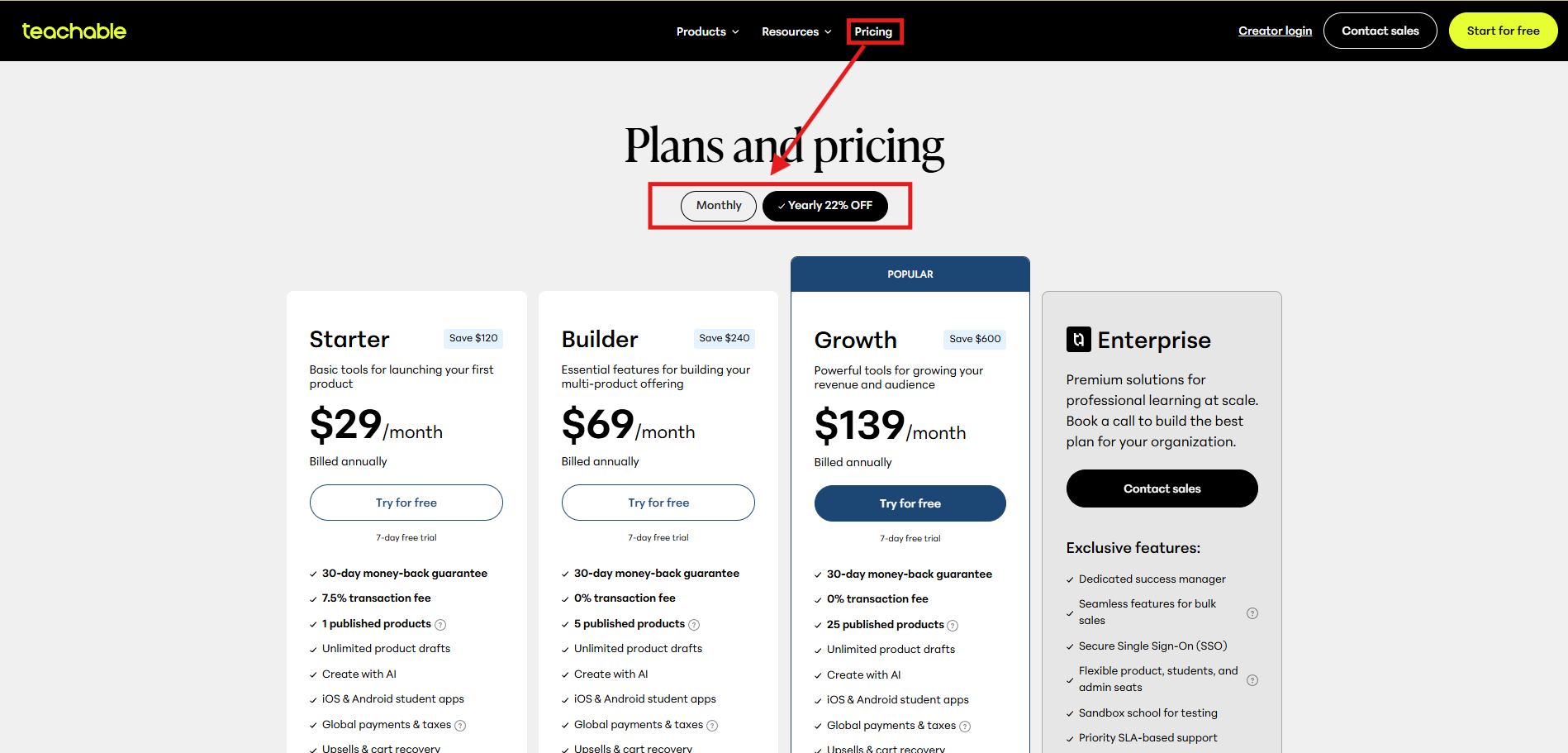Open tooltip for Starter's Global payments & taxes
The height and width of the screenshot is (753, 1568).
click(x=462, y=725)
